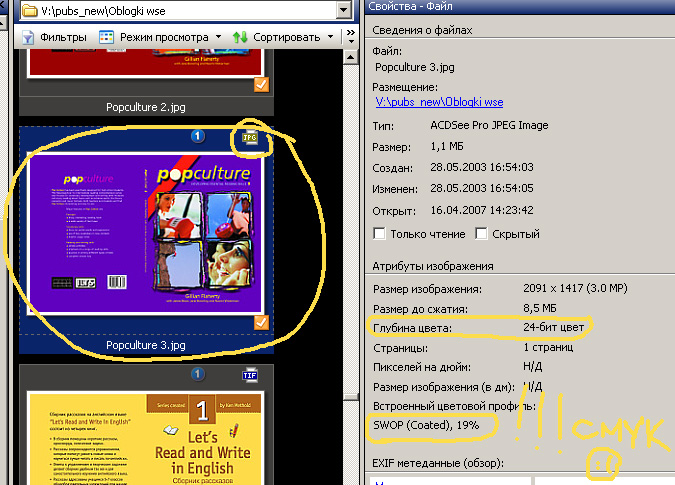
Task: Click the EXIF метеданные (обзор) label
Action: click(438, 463)
